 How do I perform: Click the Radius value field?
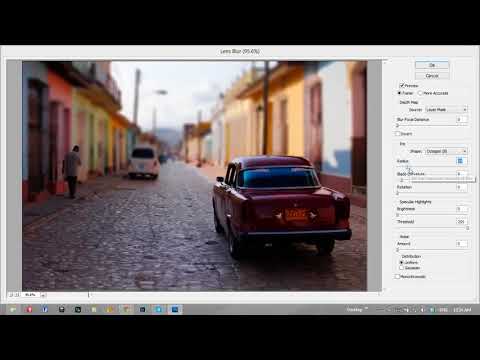[x=462, y=161]
